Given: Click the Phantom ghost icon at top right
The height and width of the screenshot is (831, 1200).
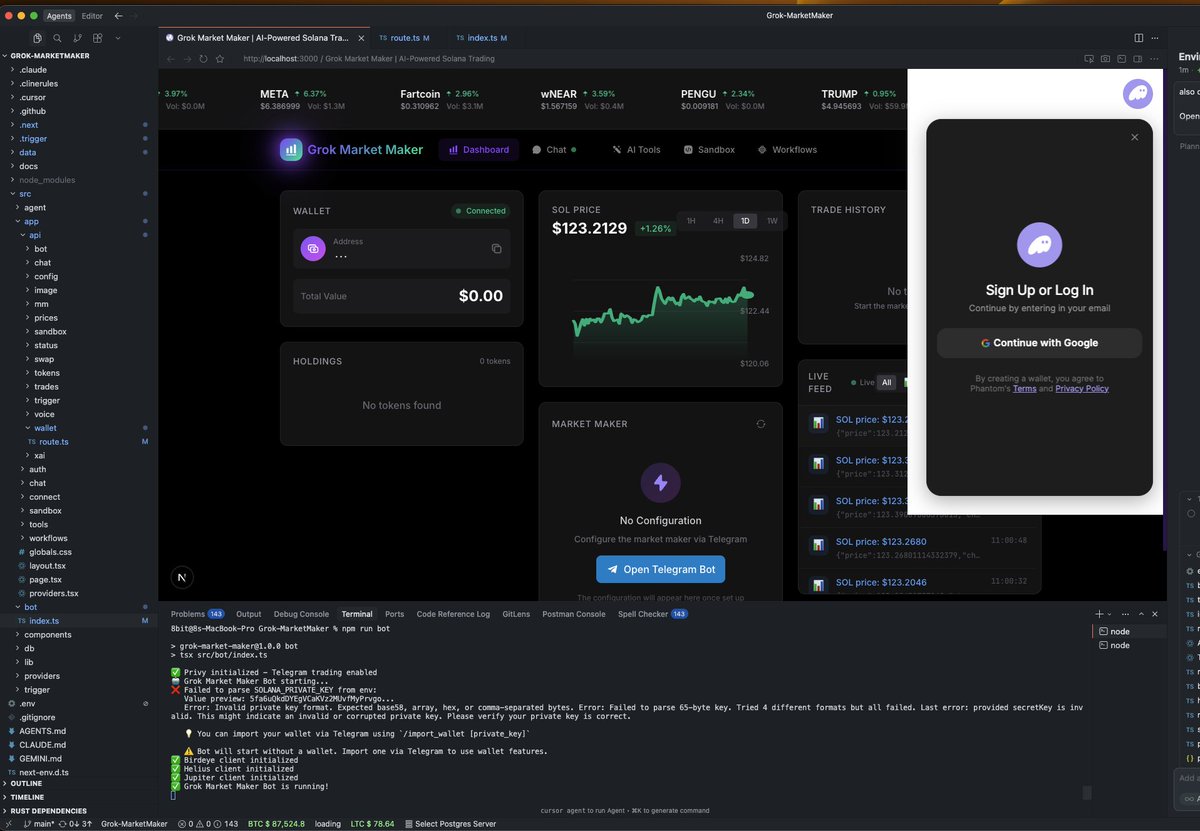Looking at the screenshot, I should tap(1137, 94).
